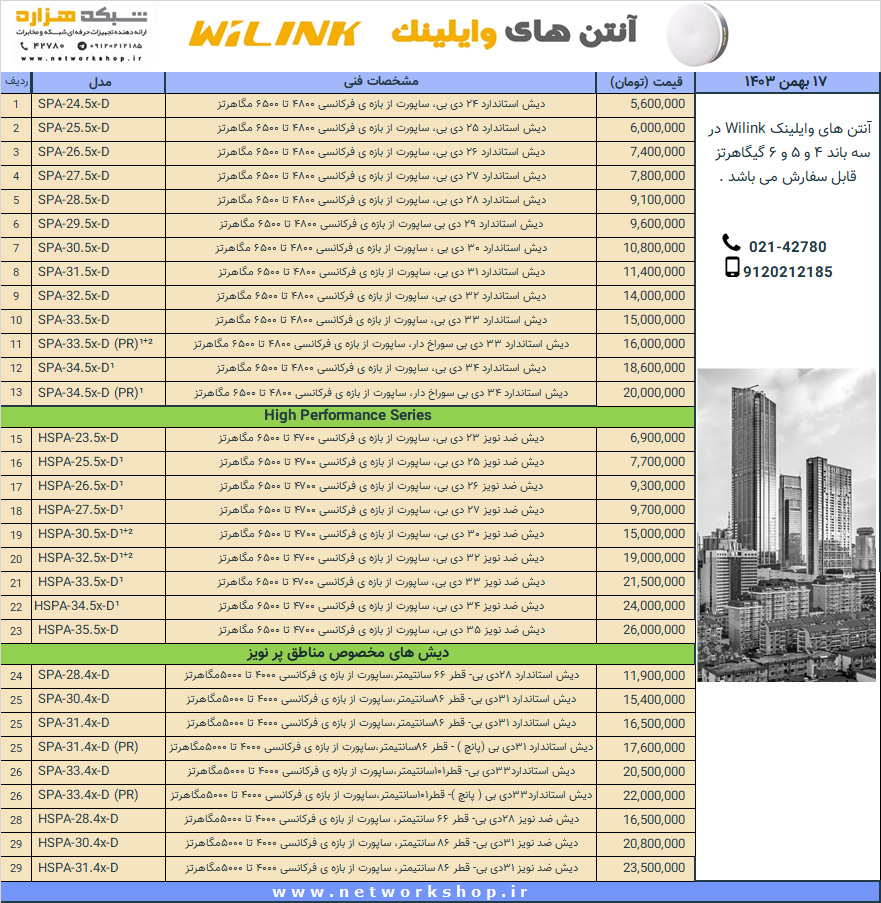Click the price 26,000,000

pyautogui.click(x=654, y=630)
